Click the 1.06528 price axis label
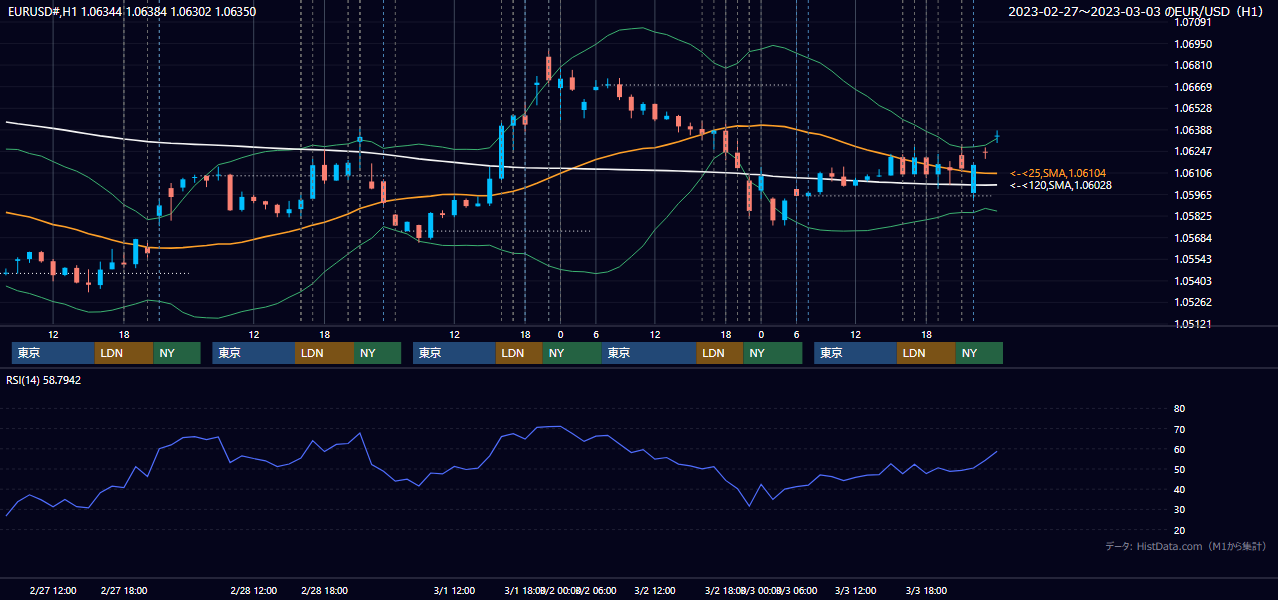 point(1193,108)
